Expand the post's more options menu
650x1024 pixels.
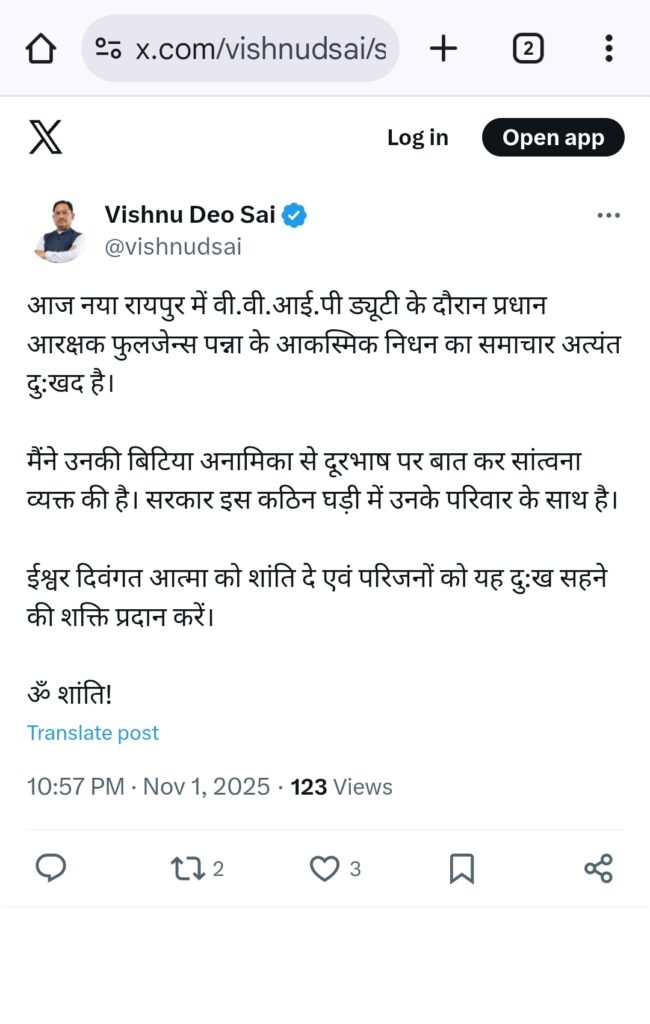tap(608, 215)
